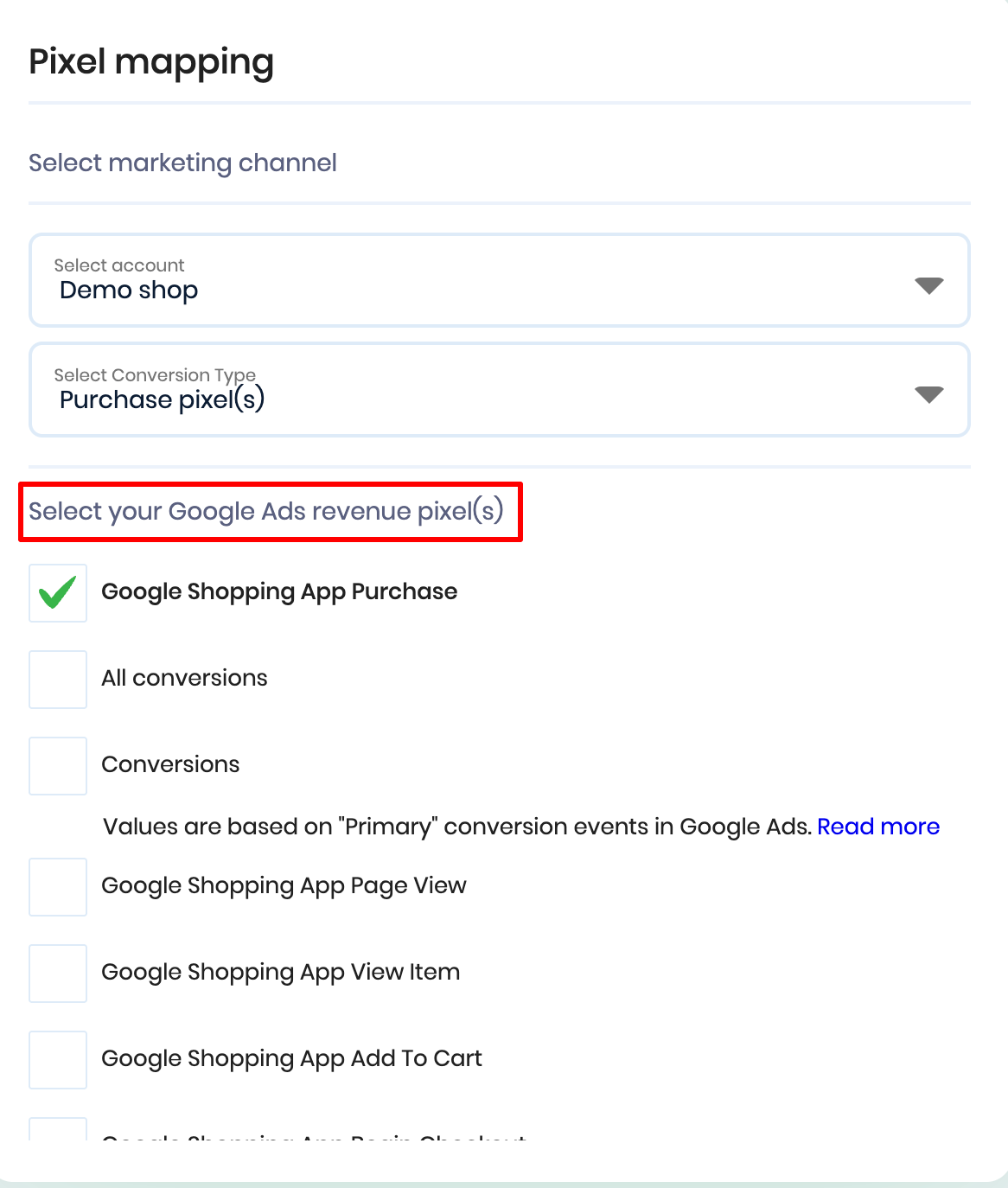Enable the All conversions checkbox
This screenshot has height=1188, width=1008.
pos(58,680)
